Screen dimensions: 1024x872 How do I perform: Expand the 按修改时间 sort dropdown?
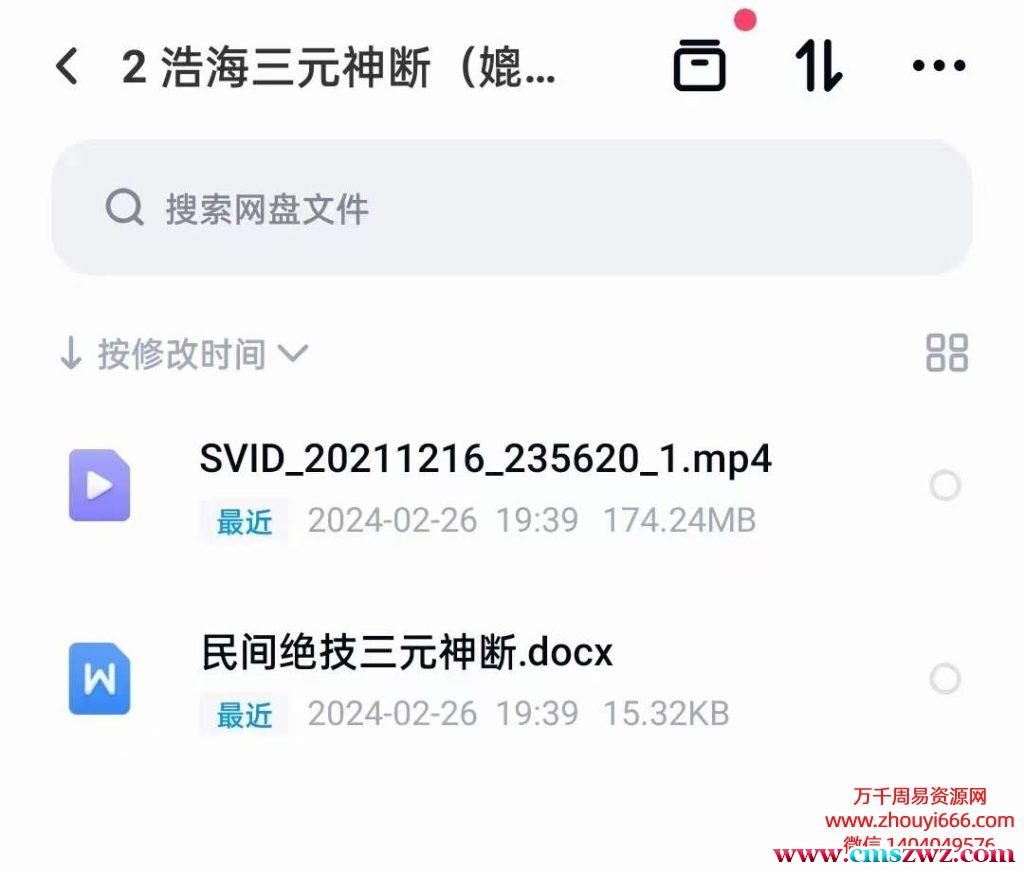pyautogui.click(x=182, y=354)
